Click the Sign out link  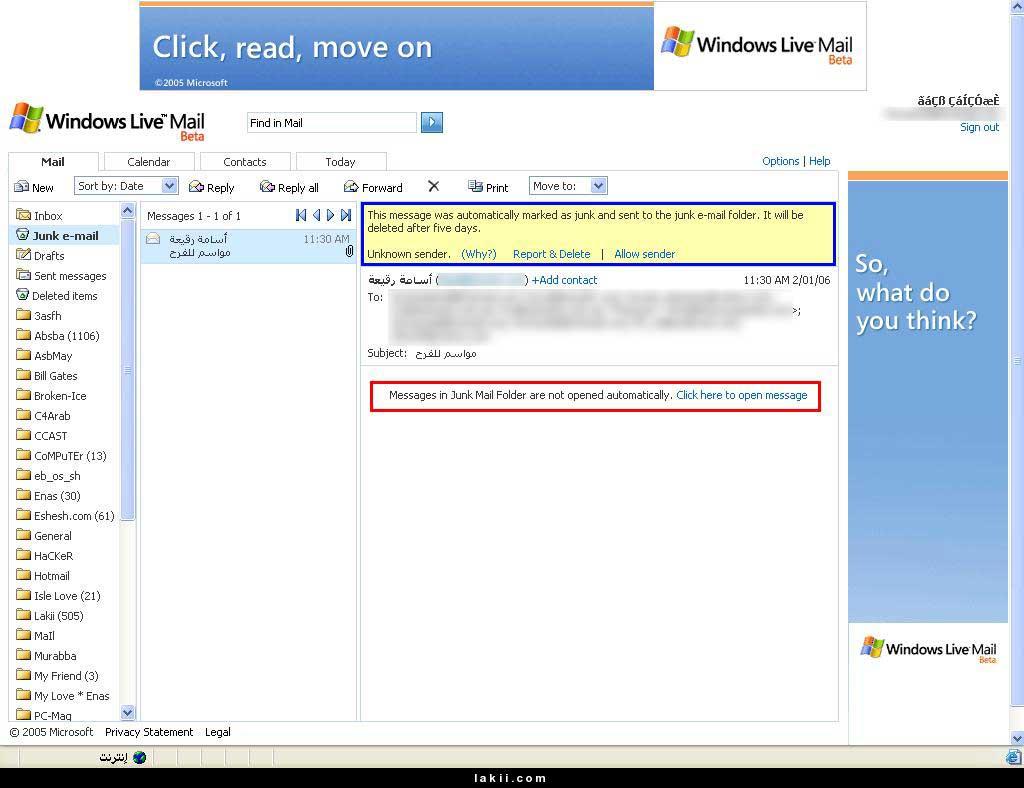pyautogui.click(x=980, y=127)
